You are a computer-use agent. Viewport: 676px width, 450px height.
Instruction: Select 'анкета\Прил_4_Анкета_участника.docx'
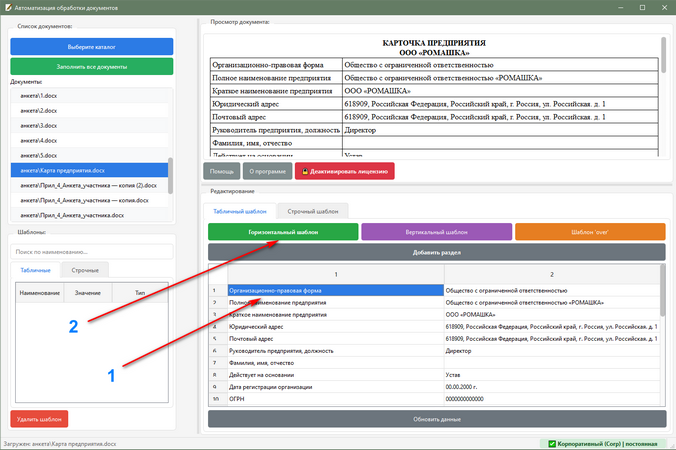89,215
